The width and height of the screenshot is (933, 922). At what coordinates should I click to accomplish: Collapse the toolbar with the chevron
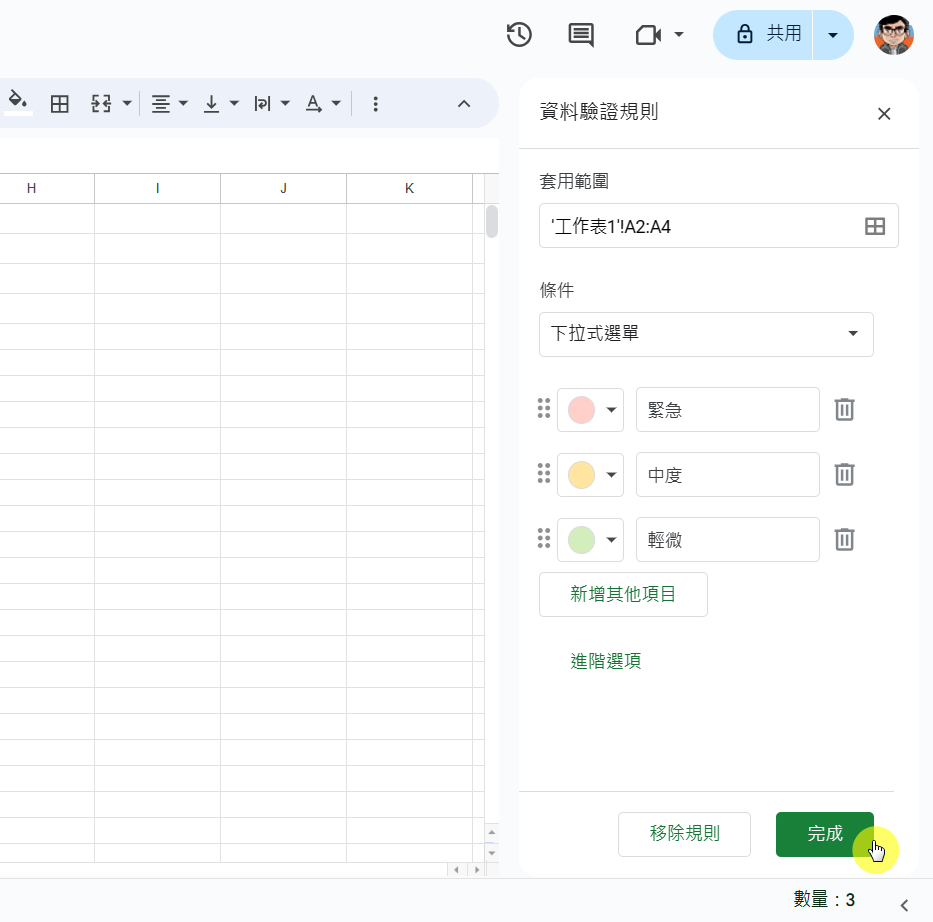click(463, 103)
